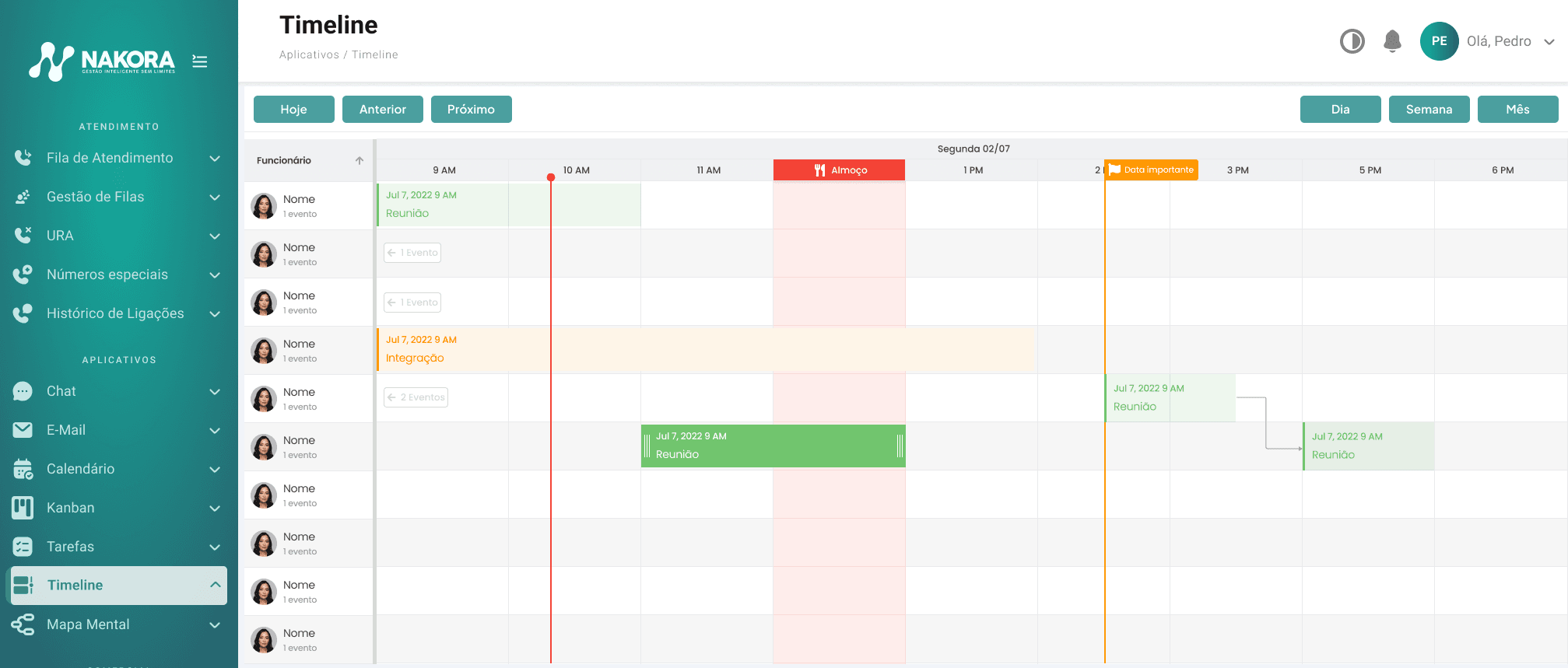1568x668 pixels.
Task: Click the red current-time indicator dot
Action: [551, 177]
